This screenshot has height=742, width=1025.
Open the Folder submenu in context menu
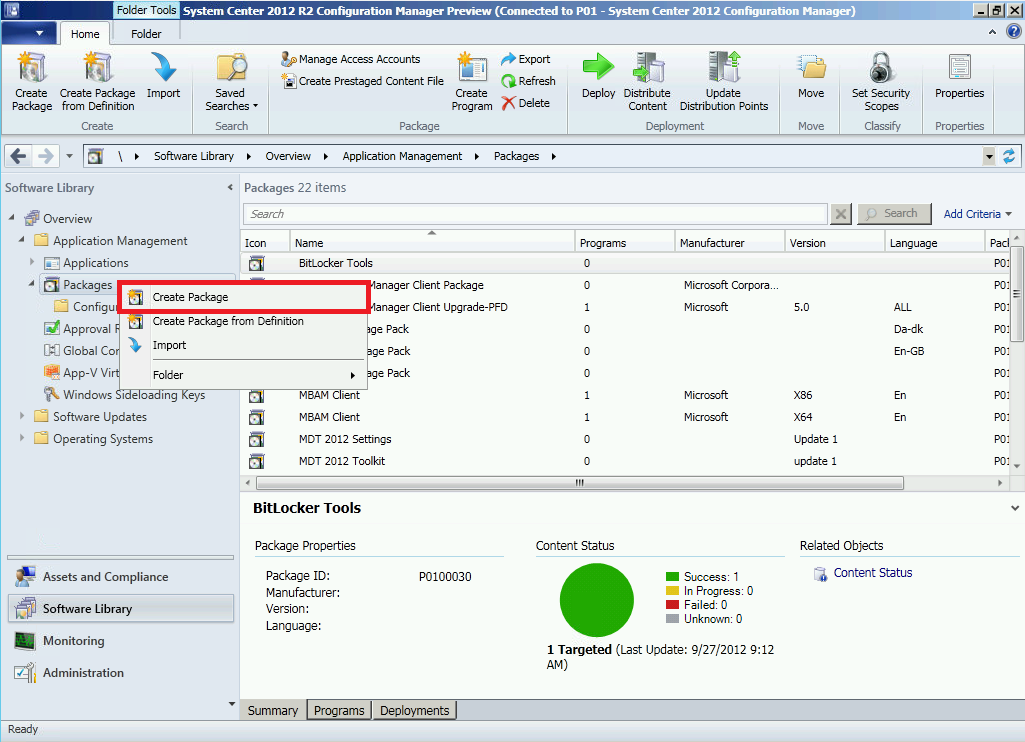coord(243,375)
